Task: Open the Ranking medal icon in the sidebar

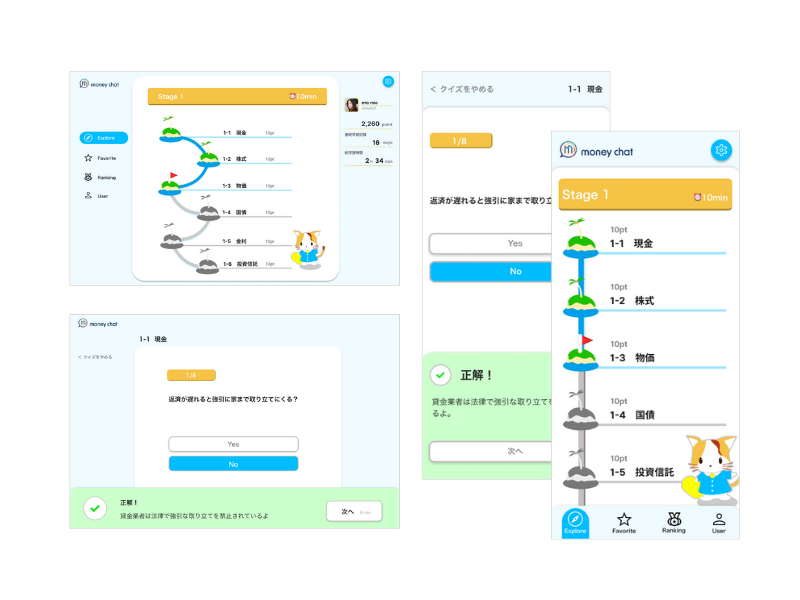Action: coord(86,176)
